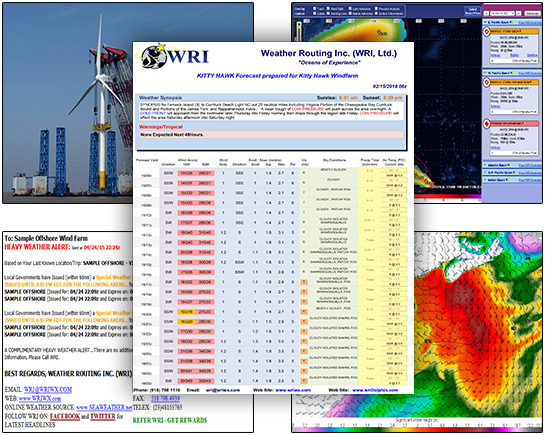Open the www.SEAWEATHER.net link
Image resolution: width=545 pixels, height=435 pixels.
coord(104,407)
